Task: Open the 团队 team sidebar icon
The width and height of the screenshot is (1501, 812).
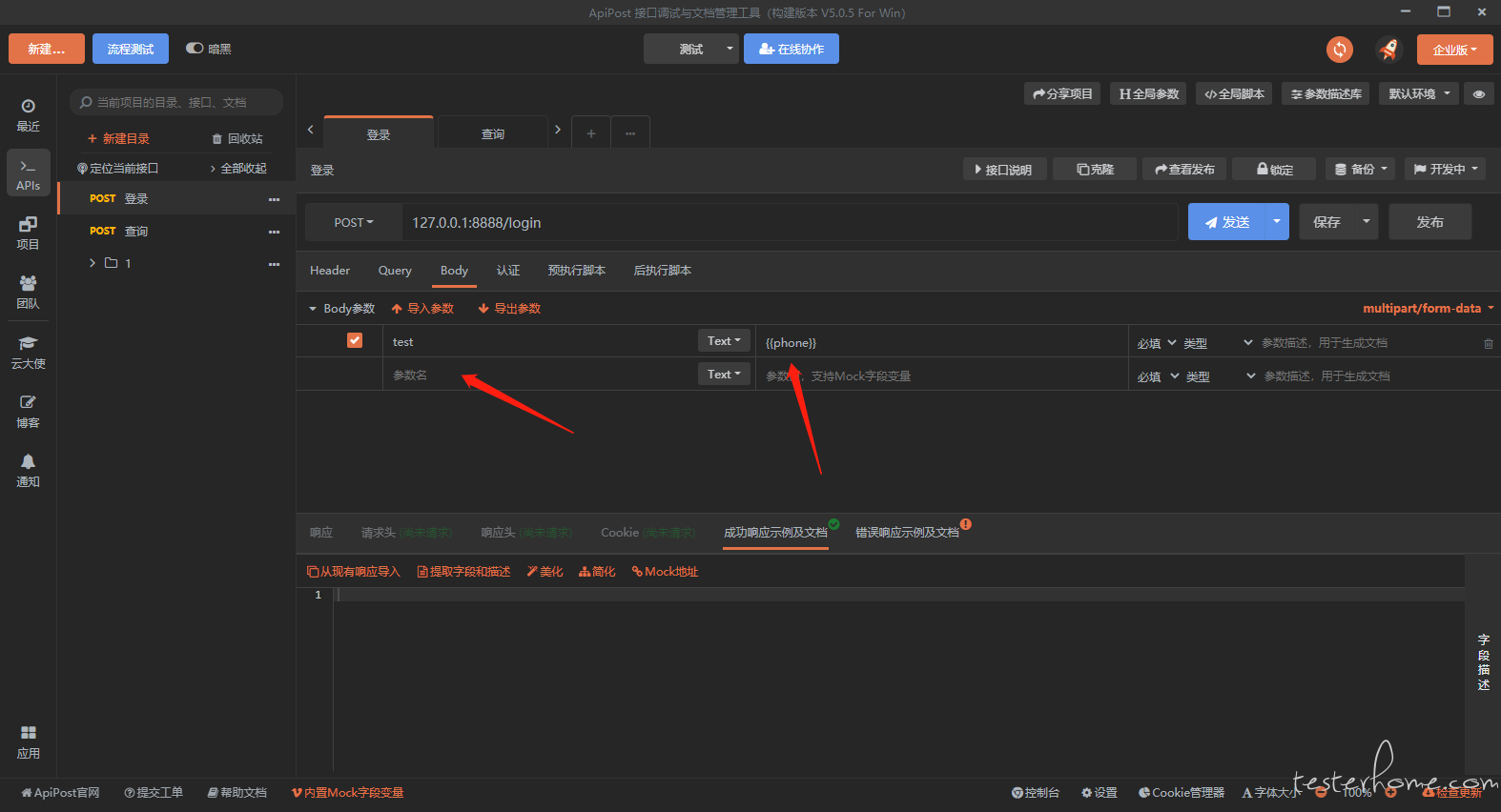Action: (x=28, y=292)
